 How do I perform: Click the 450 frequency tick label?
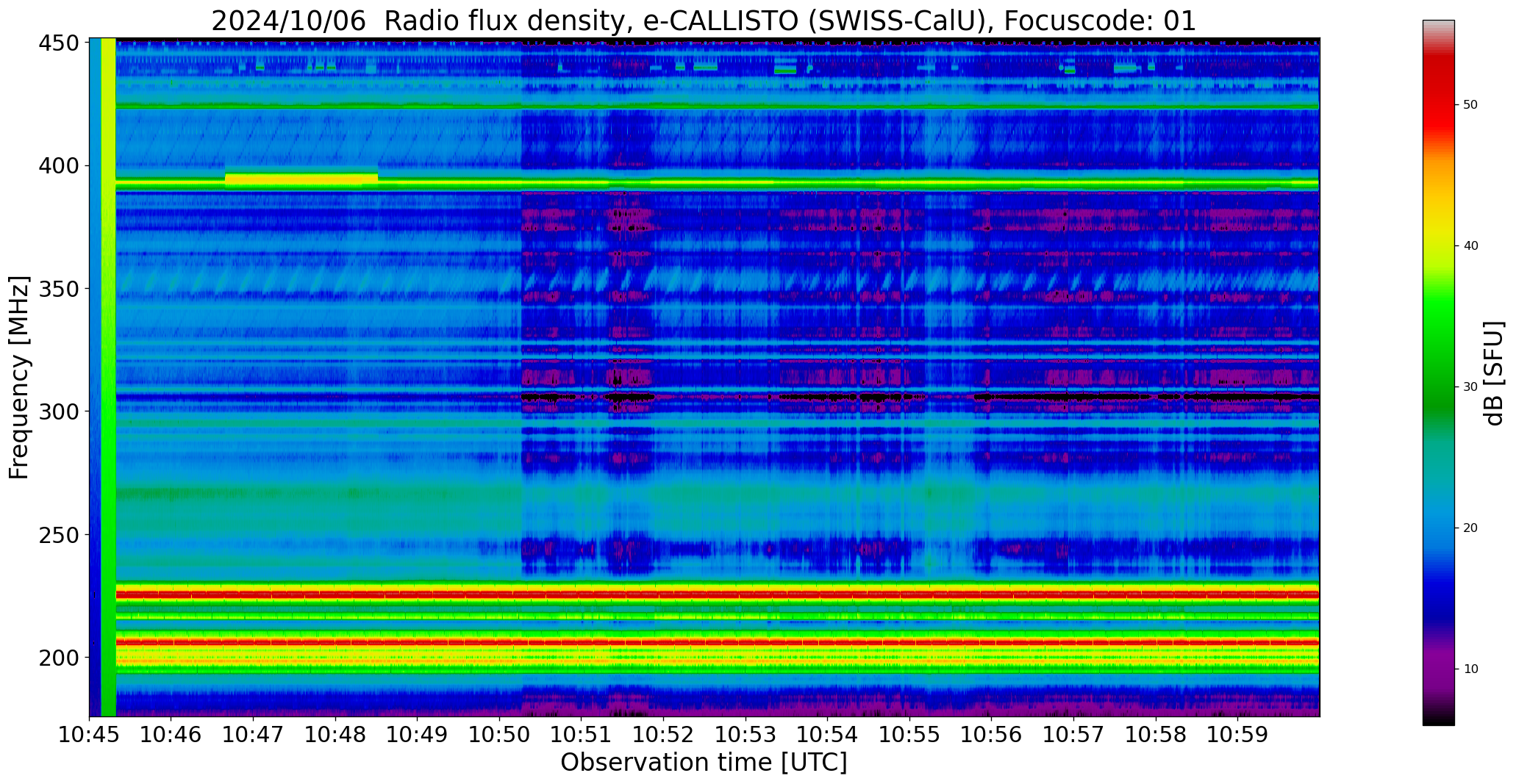tap(59, 43)
